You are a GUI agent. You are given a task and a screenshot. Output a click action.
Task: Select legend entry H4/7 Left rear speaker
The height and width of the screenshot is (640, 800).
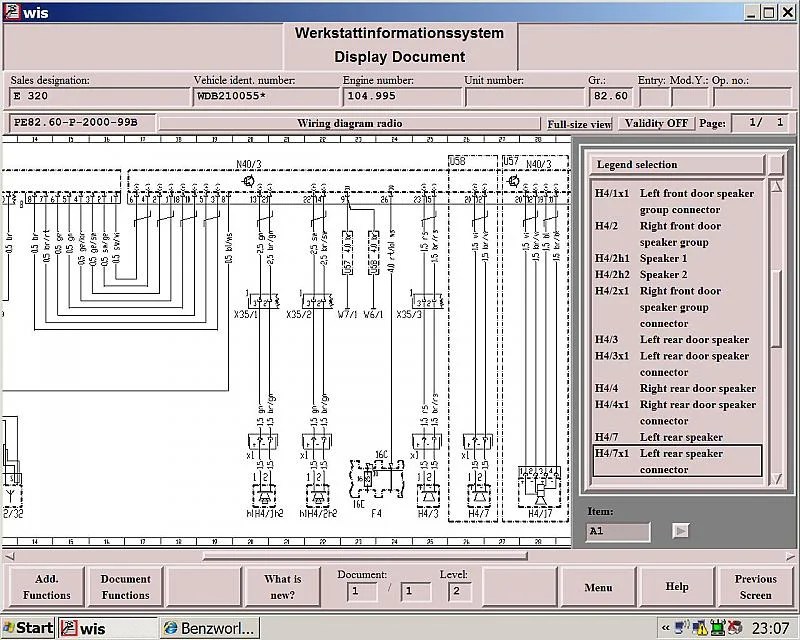678,437
